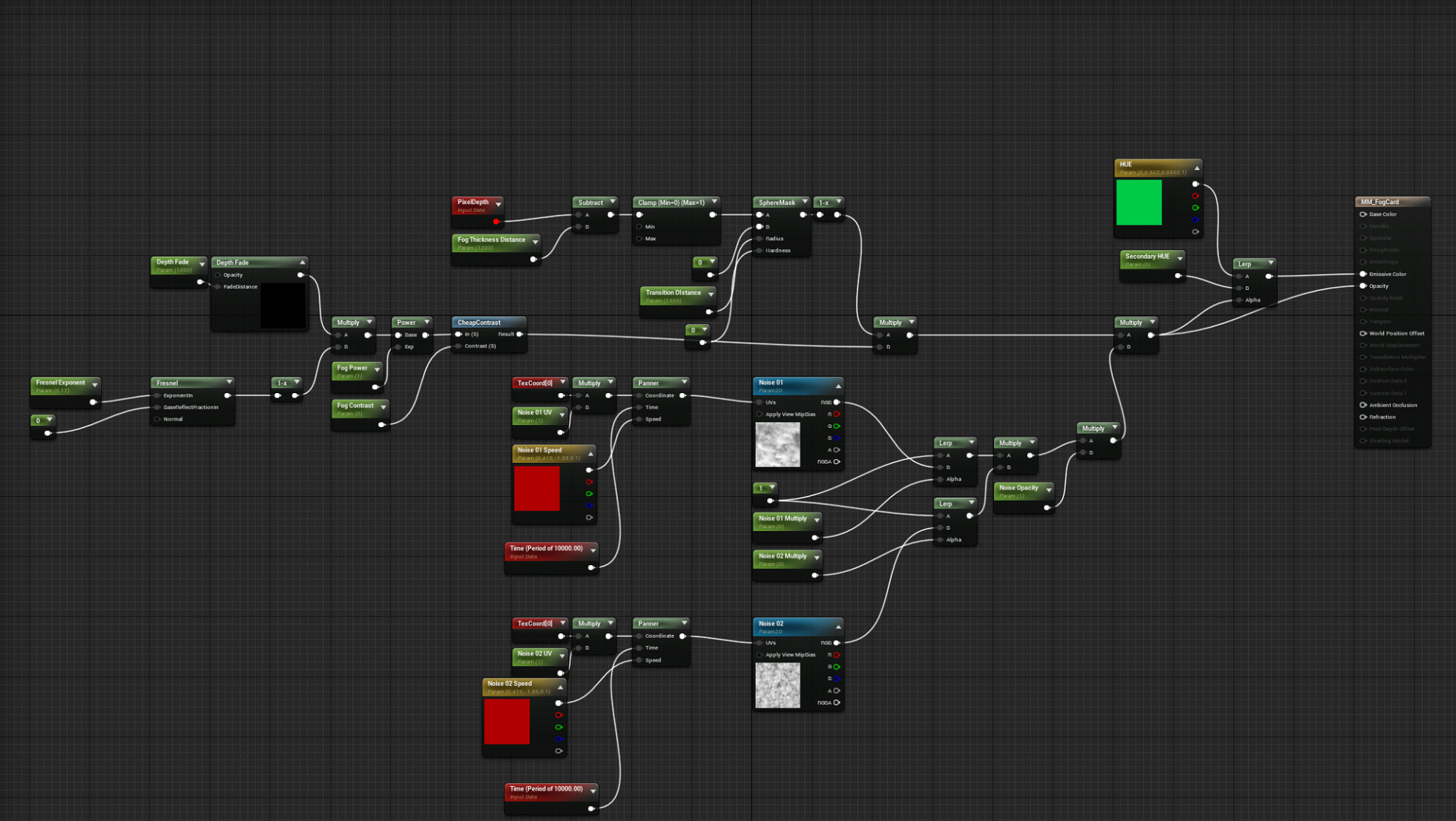Click the Emissive Color input pin on MM_FogCard
This screenshot has height=821, width=1456.
click(x=1363, y=274)
